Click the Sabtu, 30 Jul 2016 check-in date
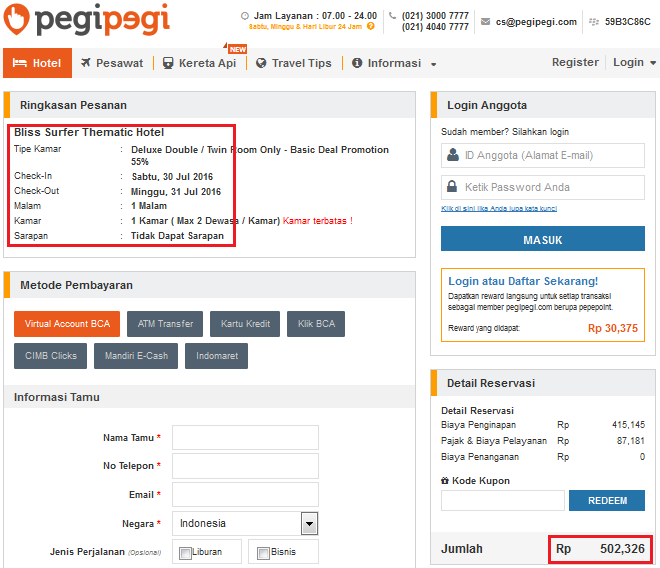The image size is (660, 568). 172,176
